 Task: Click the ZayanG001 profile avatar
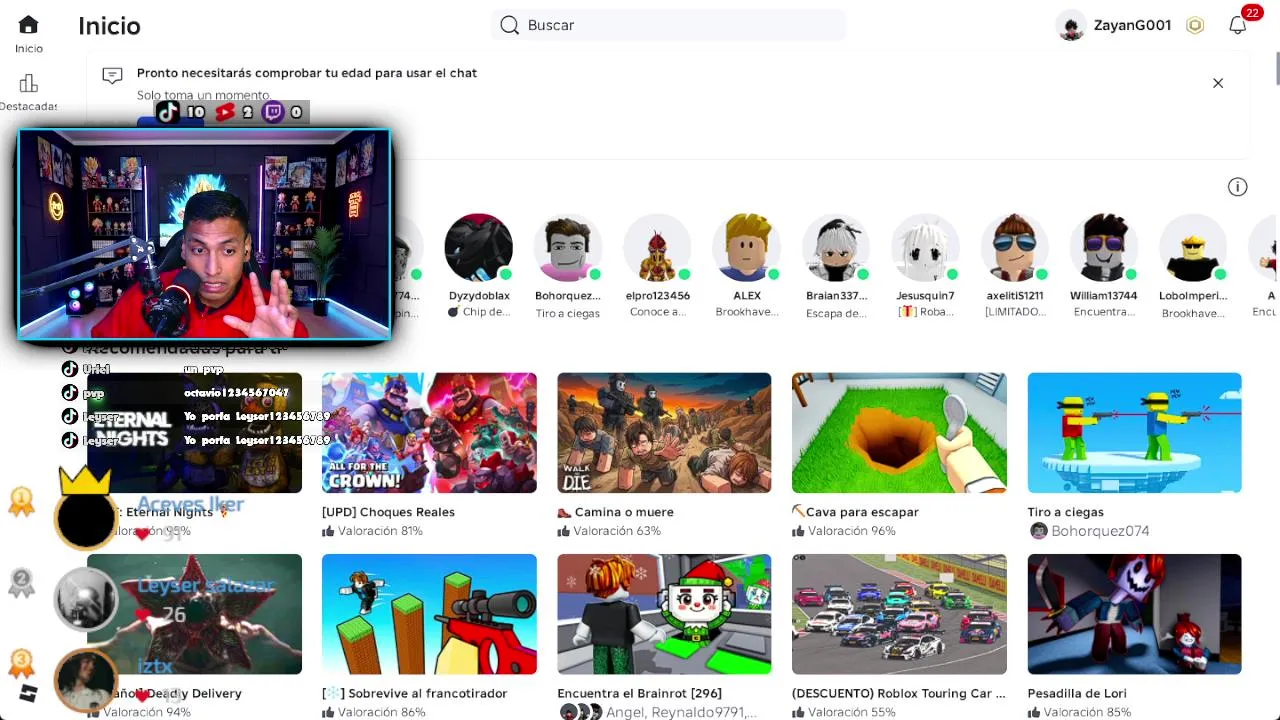tap(1071, 26)
